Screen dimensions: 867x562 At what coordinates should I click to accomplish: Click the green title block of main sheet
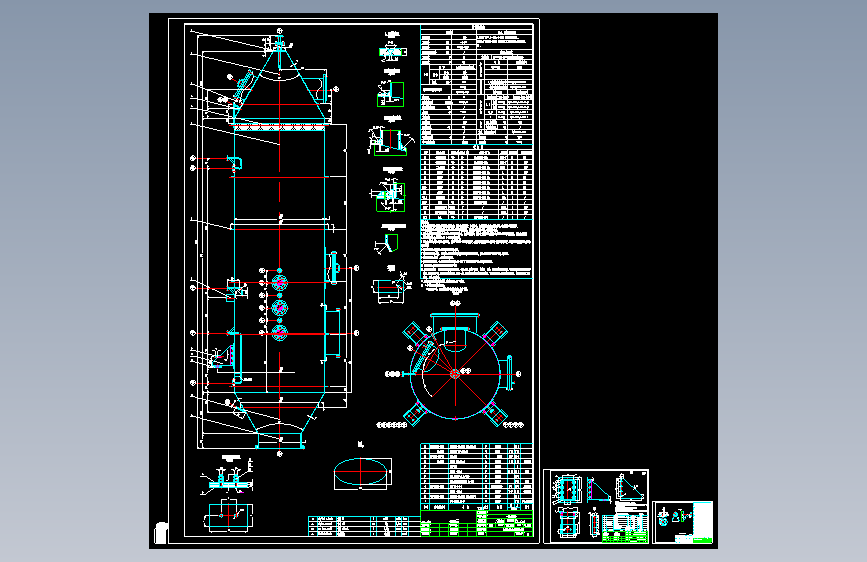477,523
